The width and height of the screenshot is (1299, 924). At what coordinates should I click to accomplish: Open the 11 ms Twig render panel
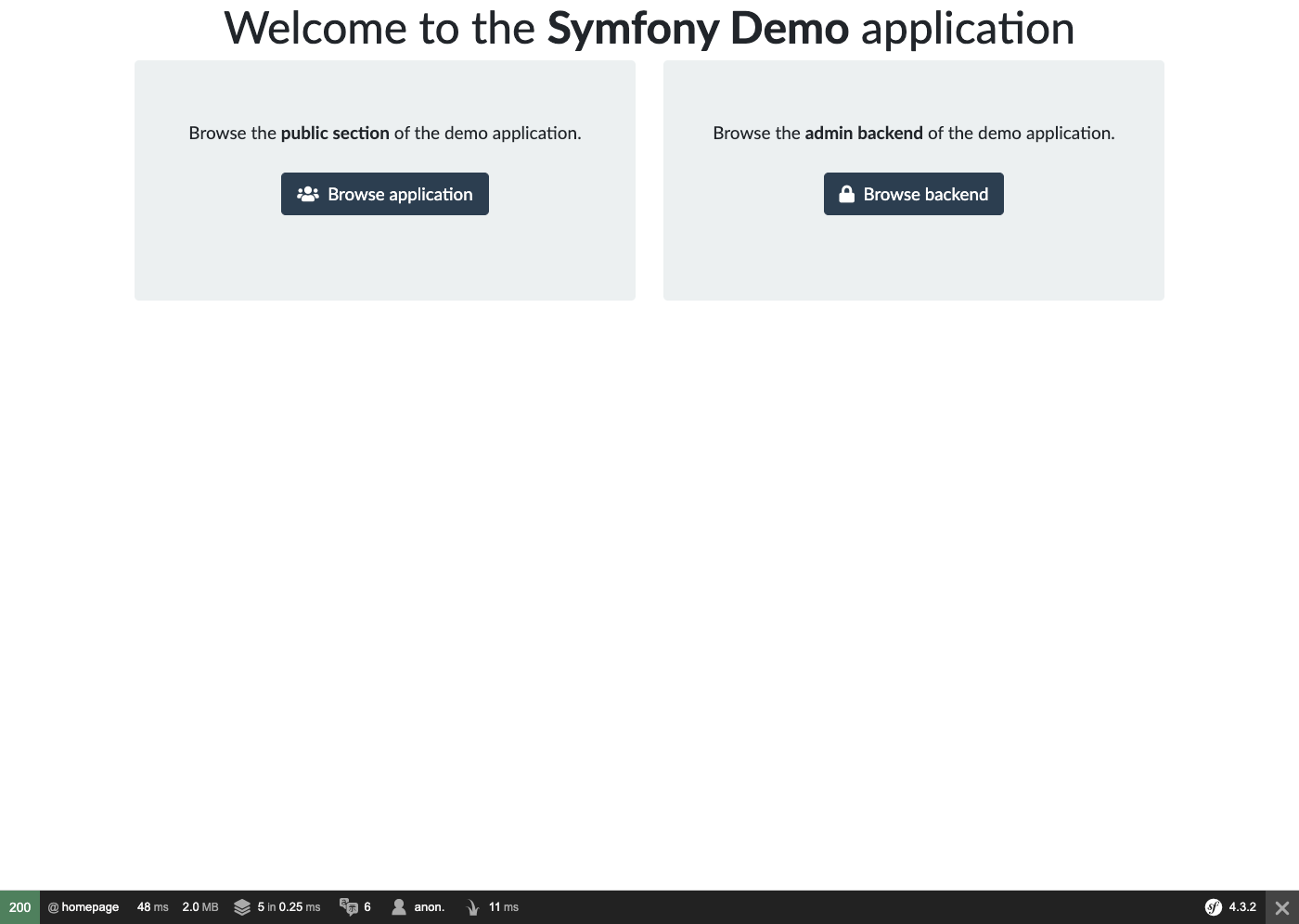(x=504, y=907)
